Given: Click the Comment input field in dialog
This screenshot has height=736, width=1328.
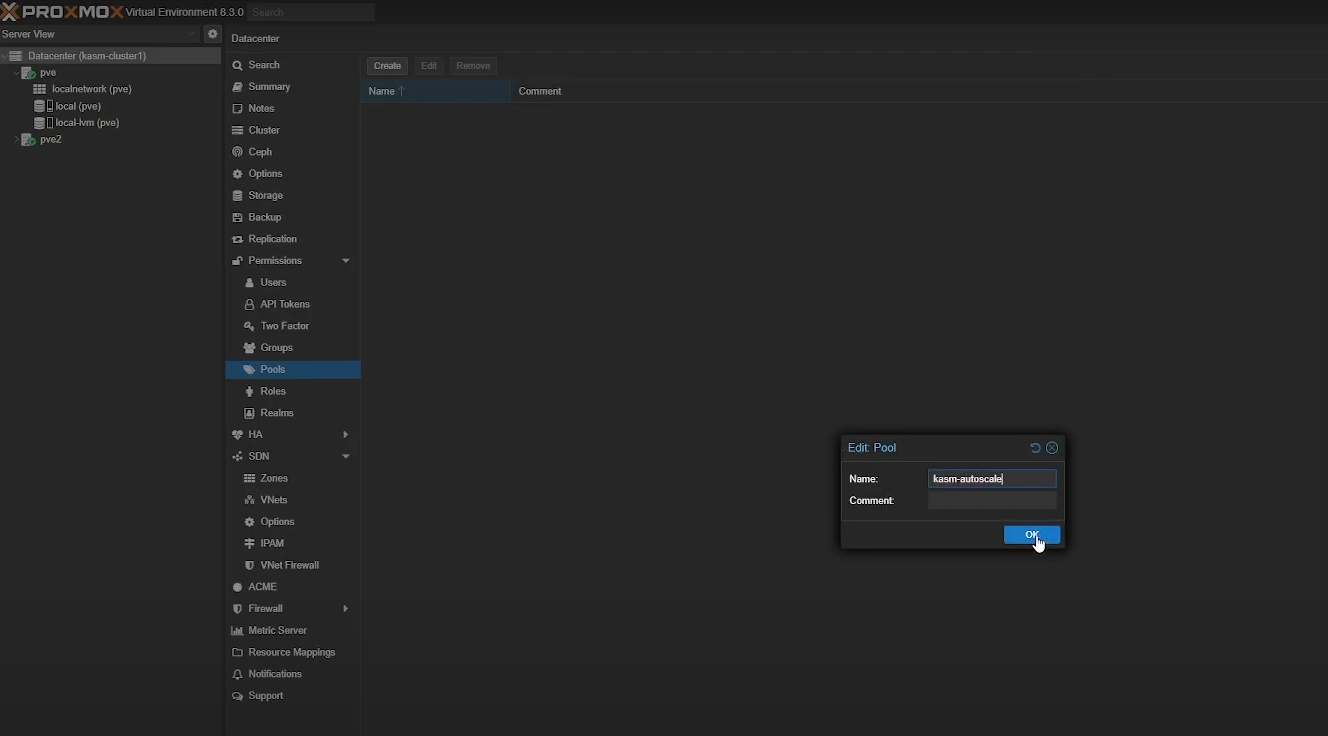Looking at the screenshot, I should point(992,501).
